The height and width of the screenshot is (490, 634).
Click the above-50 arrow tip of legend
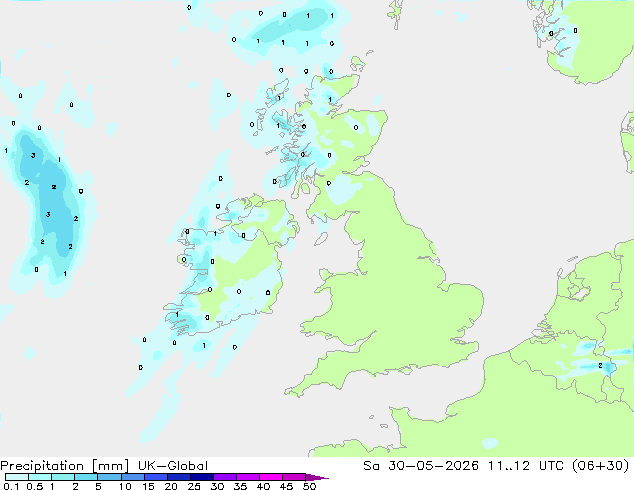point(317,477)
